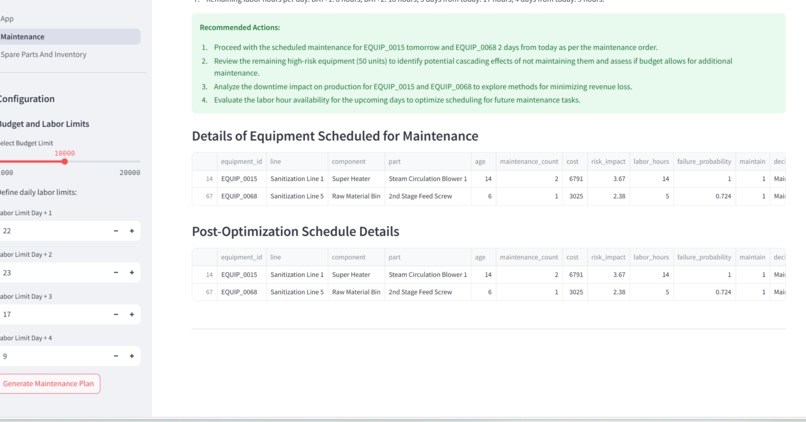Select cost 6791 cell in first table

coord(575,179)
